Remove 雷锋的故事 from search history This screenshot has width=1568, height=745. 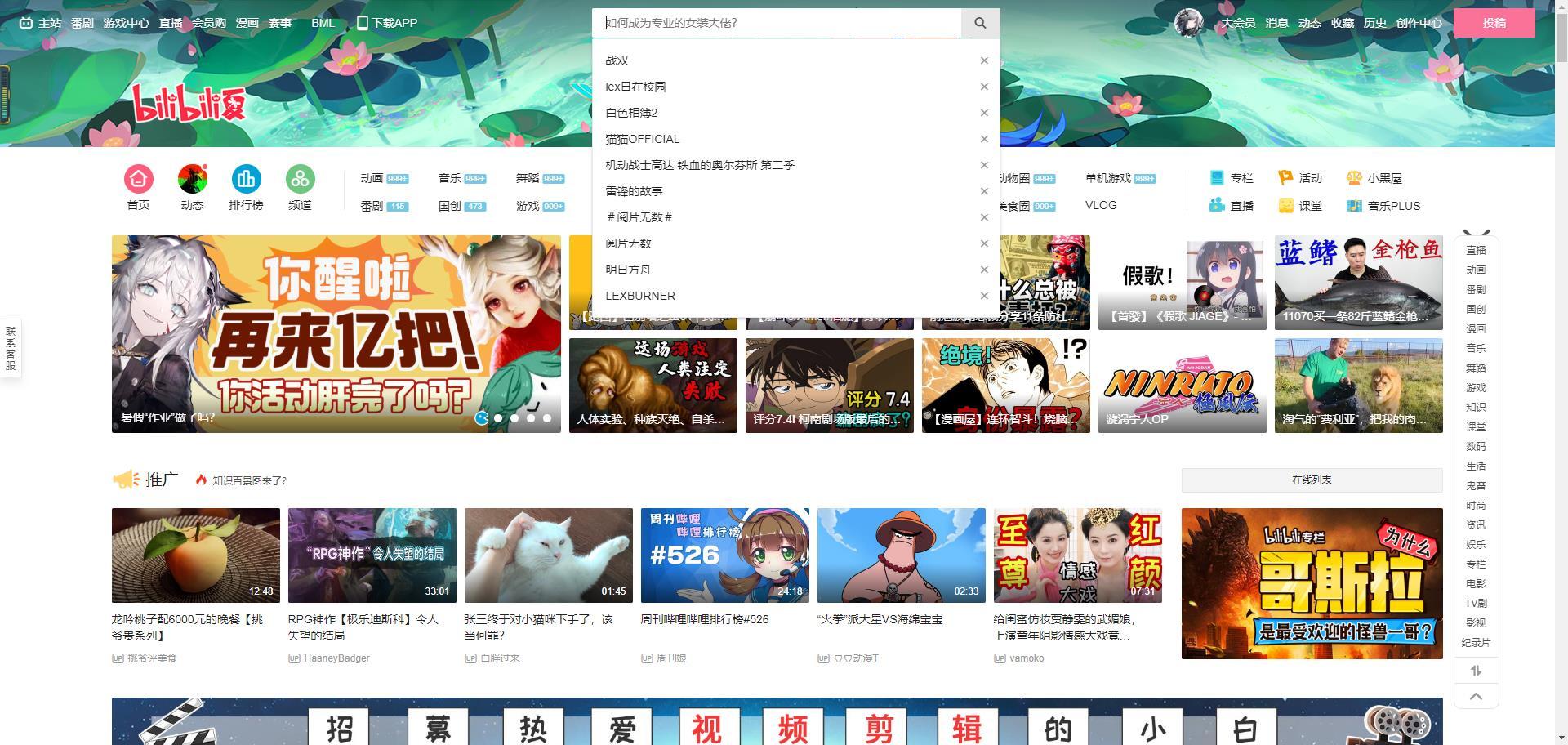click(984, 191)
